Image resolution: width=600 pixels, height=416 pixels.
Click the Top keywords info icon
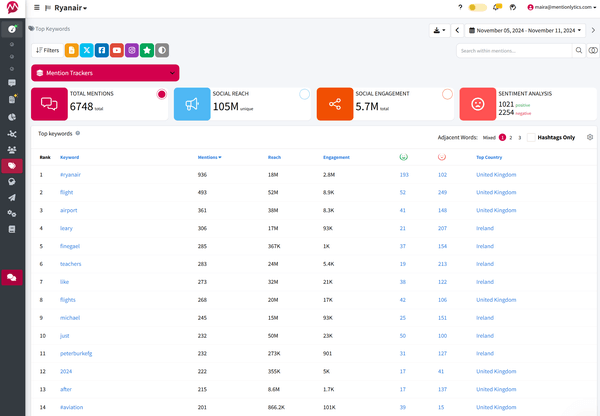pyautogui.click(x=78, y=133)
